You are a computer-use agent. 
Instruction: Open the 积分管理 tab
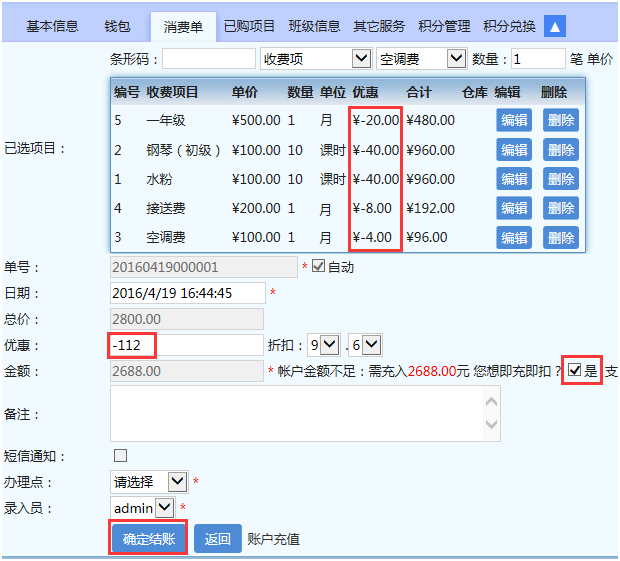(443, 26)
